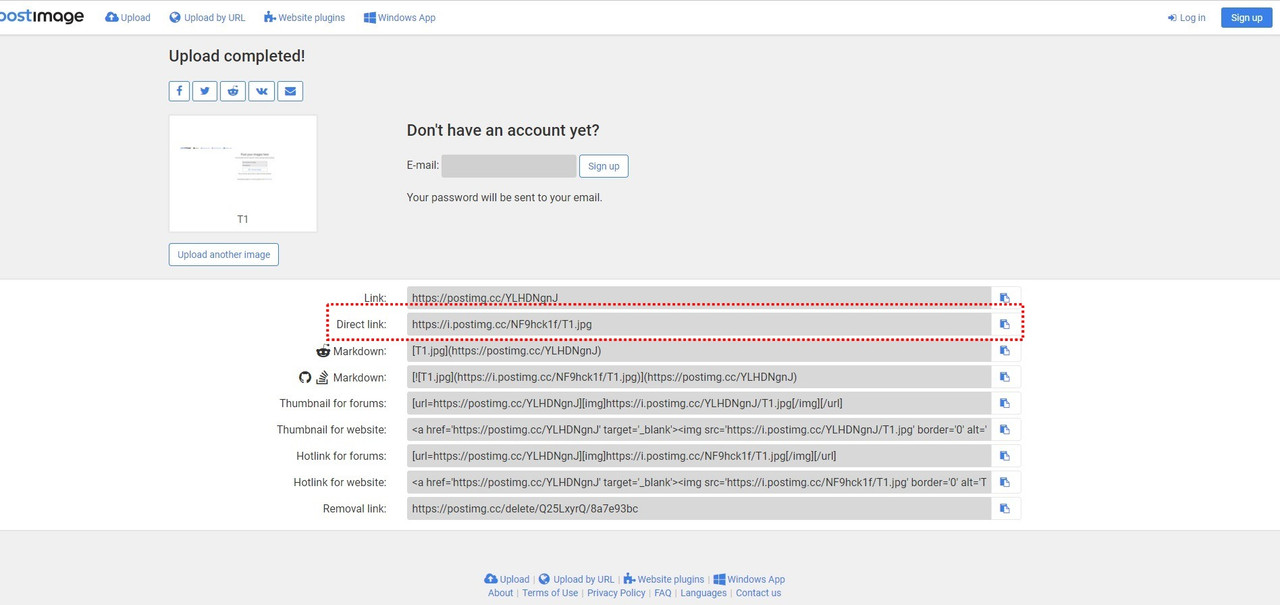Click the Postimage logo
Screen dimensions: 1280x605
click(x=42, y=17)
